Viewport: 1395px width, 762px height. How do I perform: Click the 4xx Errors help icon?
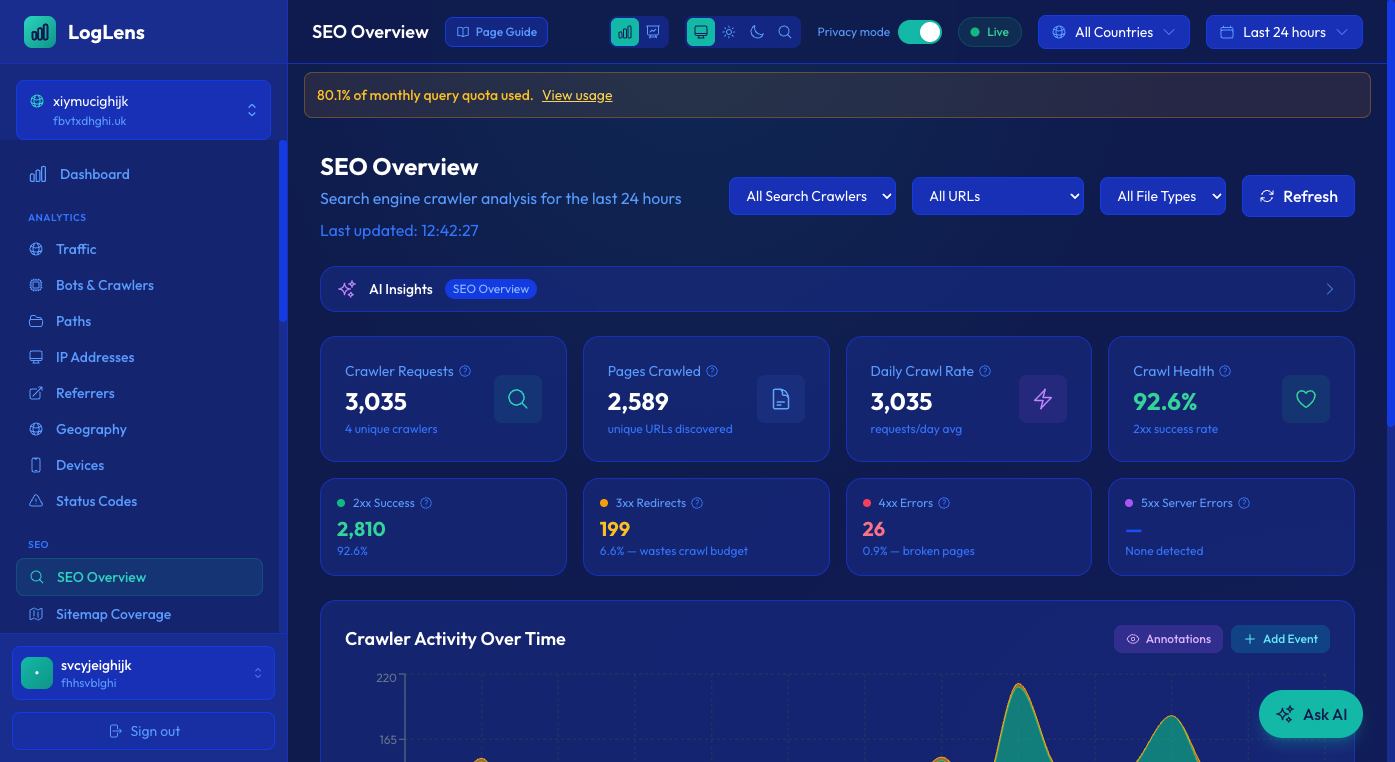pos(944,503)
